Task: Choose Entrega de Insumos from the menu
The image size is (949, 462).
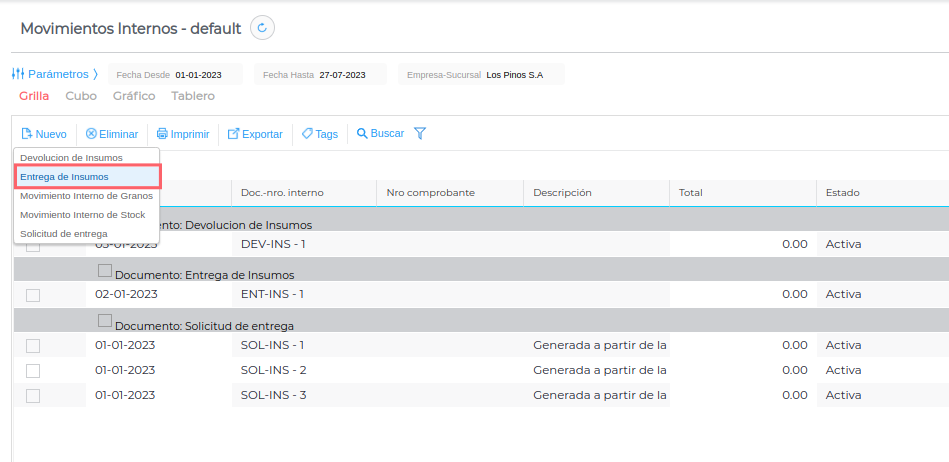Action: [x=87, y=177]
